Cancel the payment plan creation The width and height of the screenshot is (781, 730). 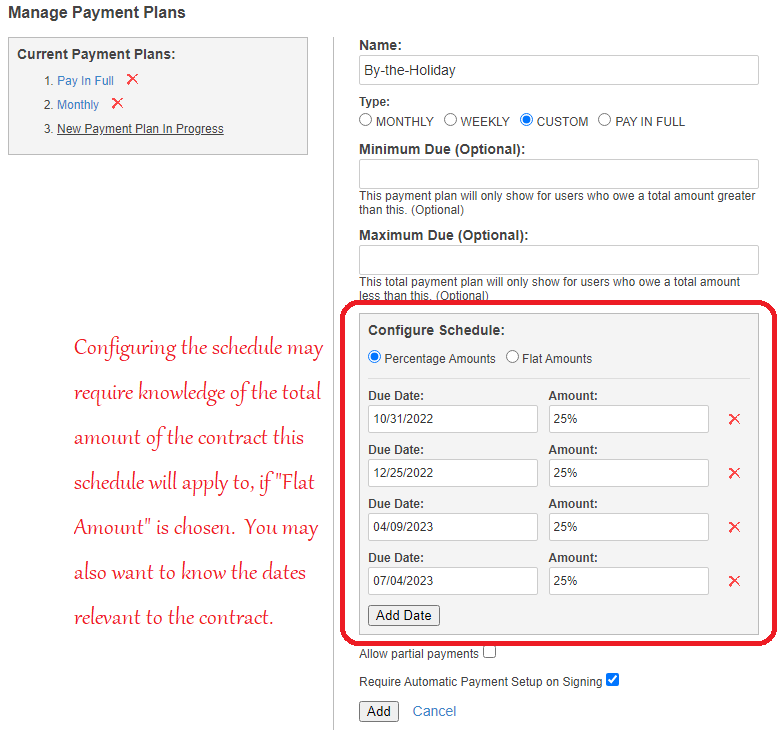click(x=434, y=711)
